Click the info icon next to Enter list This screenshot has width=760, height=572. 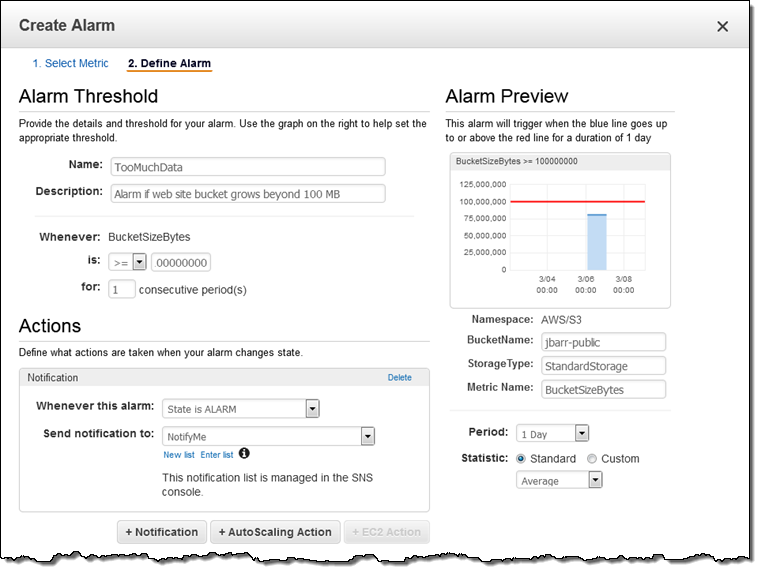(245, 454)
